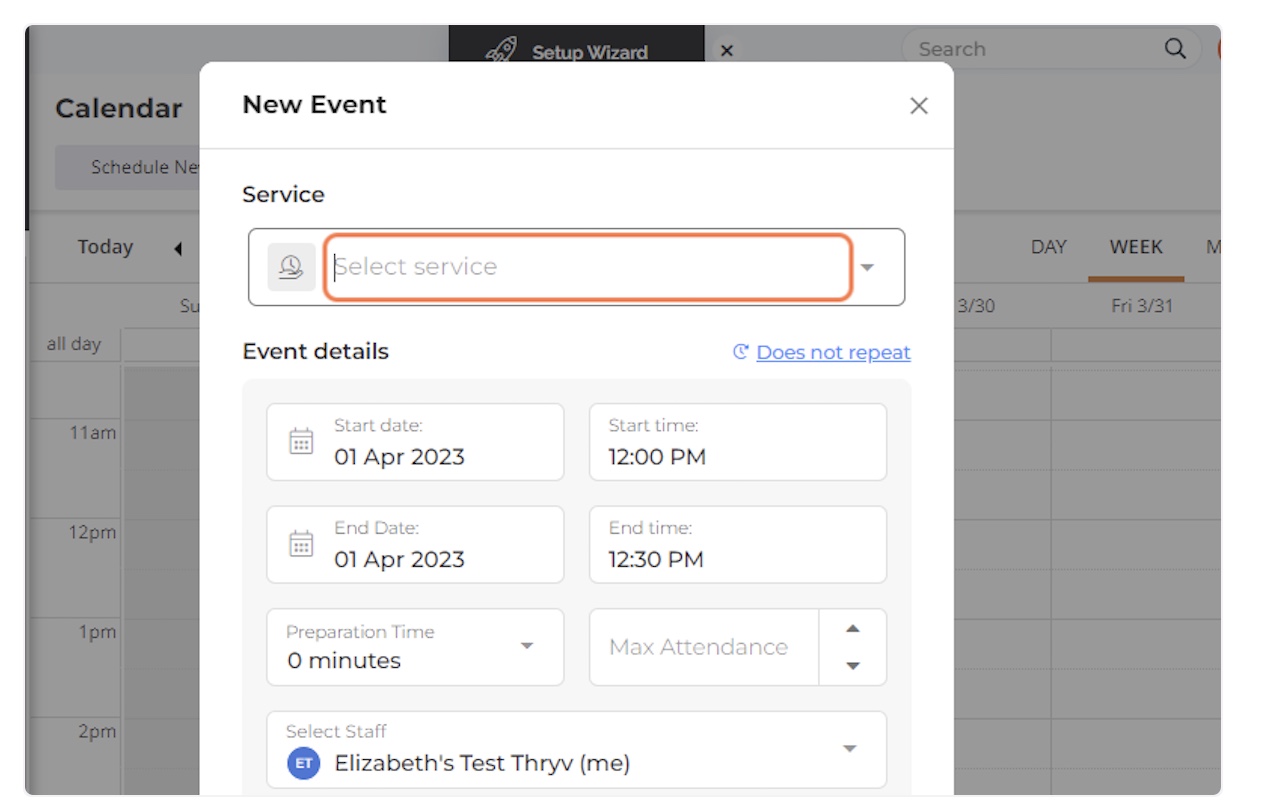Switch to the DAY calendar view
Viewport: 1268px width, 812px height.
[x=1048, y=247]
